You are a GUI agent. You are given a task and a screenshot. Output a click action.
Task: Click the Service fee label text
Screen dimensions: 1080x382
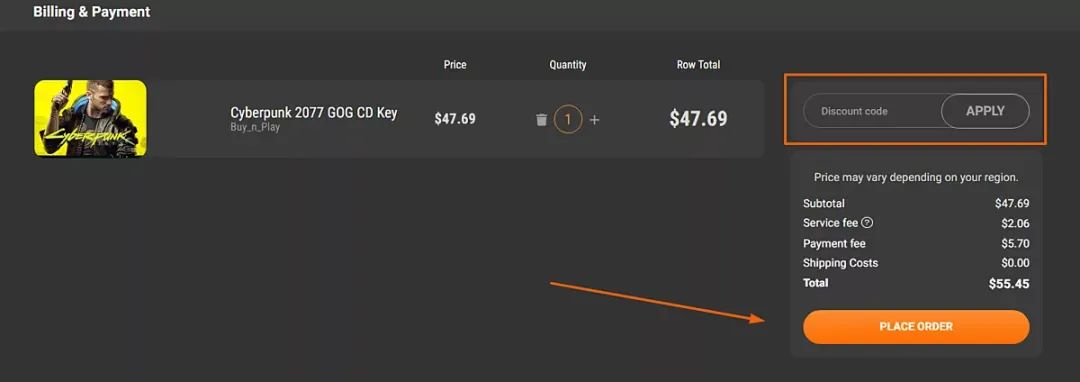[x=831, y=223]
